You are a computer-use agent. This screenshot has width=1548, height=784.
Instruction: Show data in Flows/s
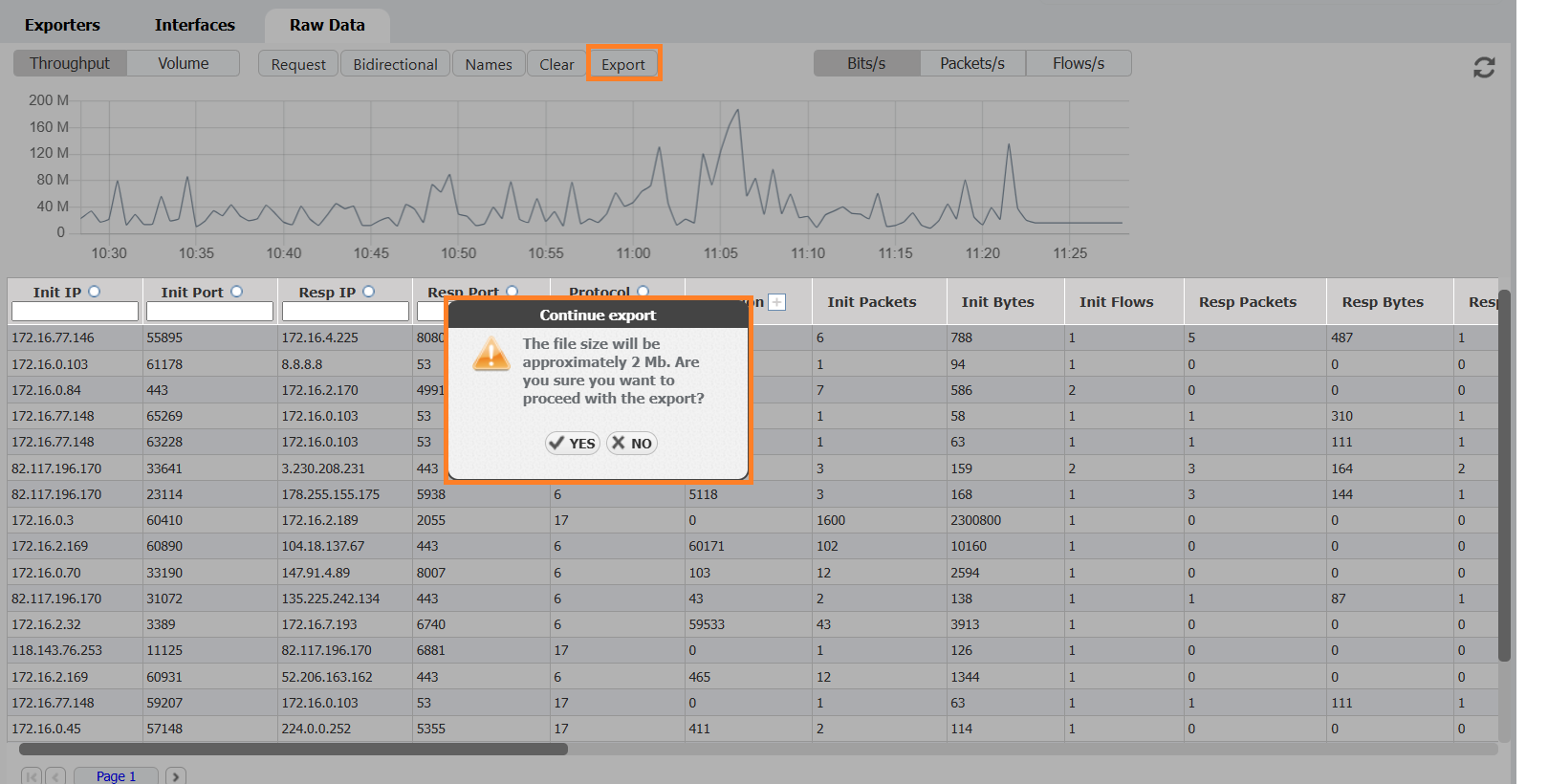1078,63
